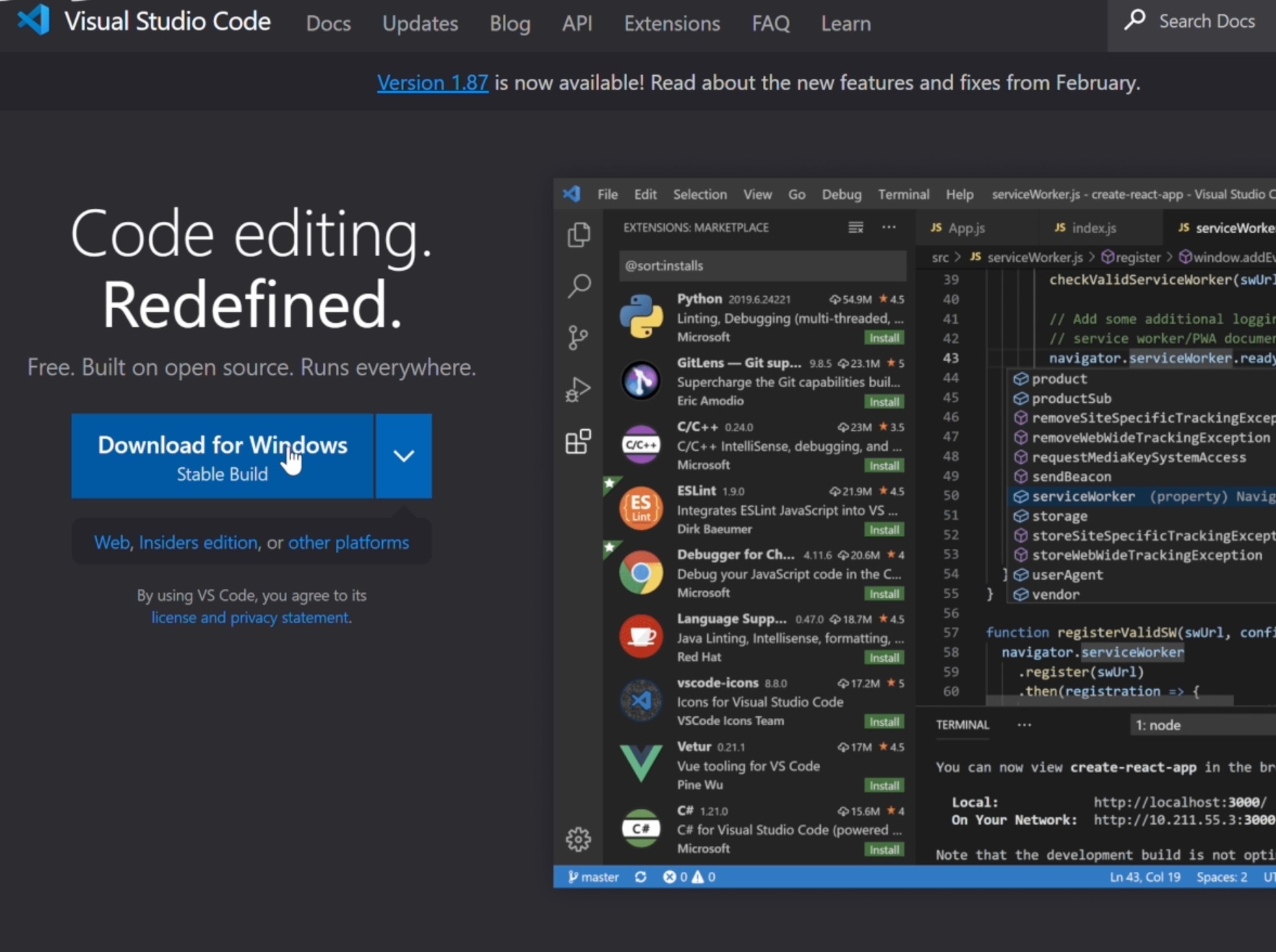Open the Docs menu
1276x952 pixels.
coord(329,24)
